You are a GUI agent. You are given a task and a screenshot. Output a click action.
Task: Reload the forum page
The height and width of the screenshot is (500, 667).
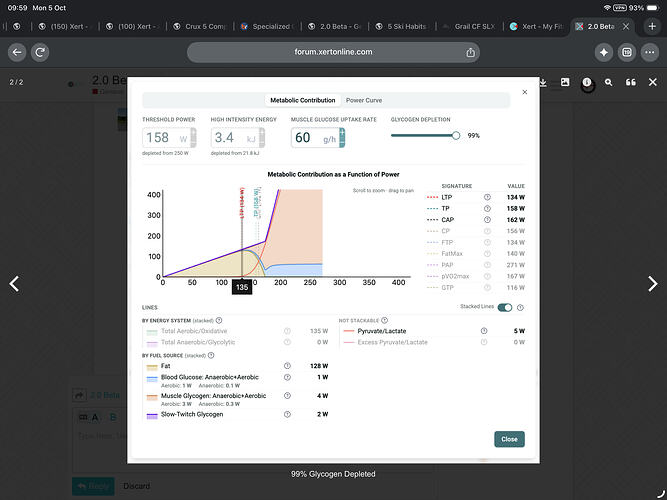(x=40, y=52)
